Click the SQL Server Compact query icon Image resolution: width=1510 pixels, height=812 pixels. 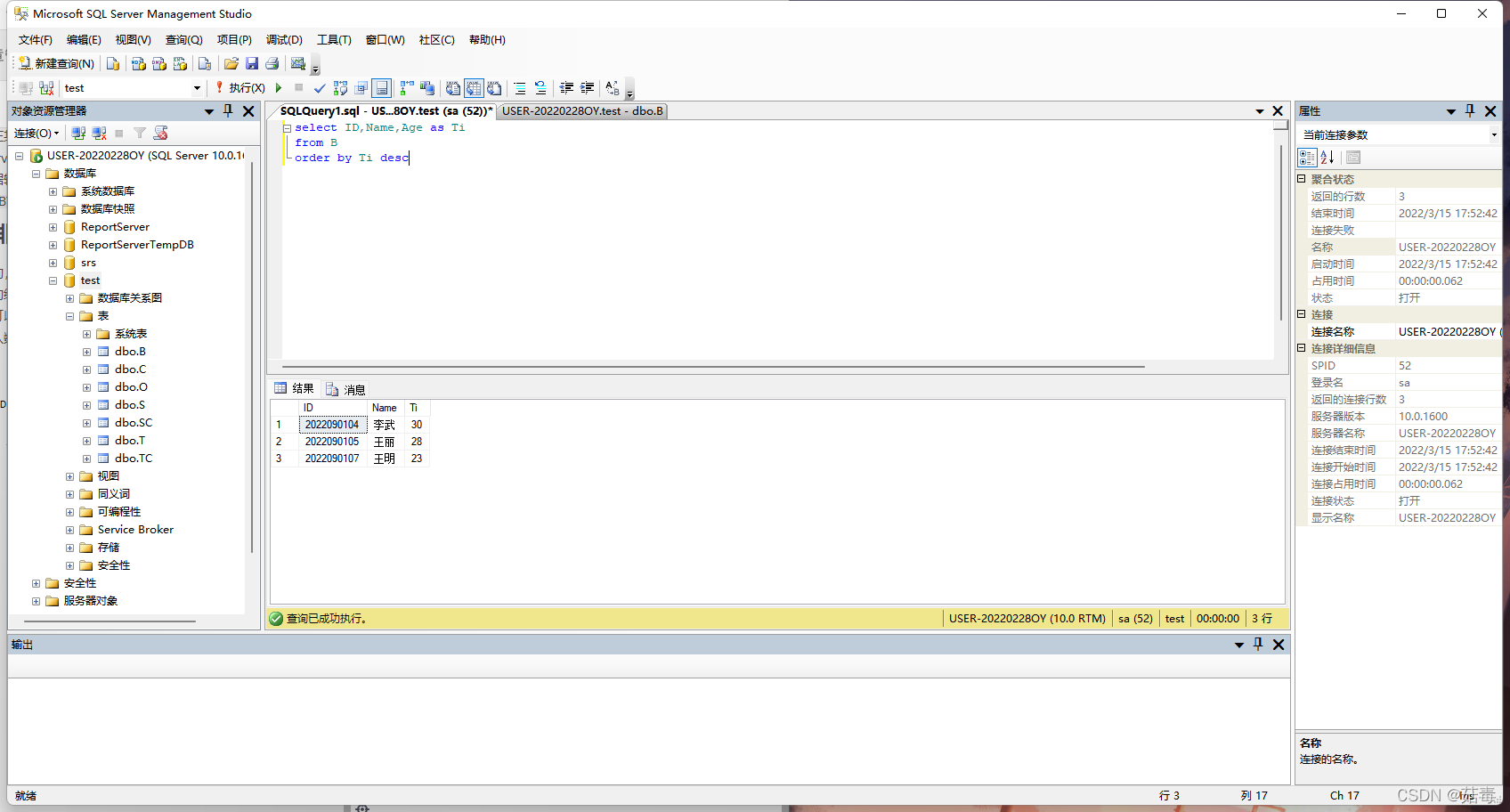[205, 63]
